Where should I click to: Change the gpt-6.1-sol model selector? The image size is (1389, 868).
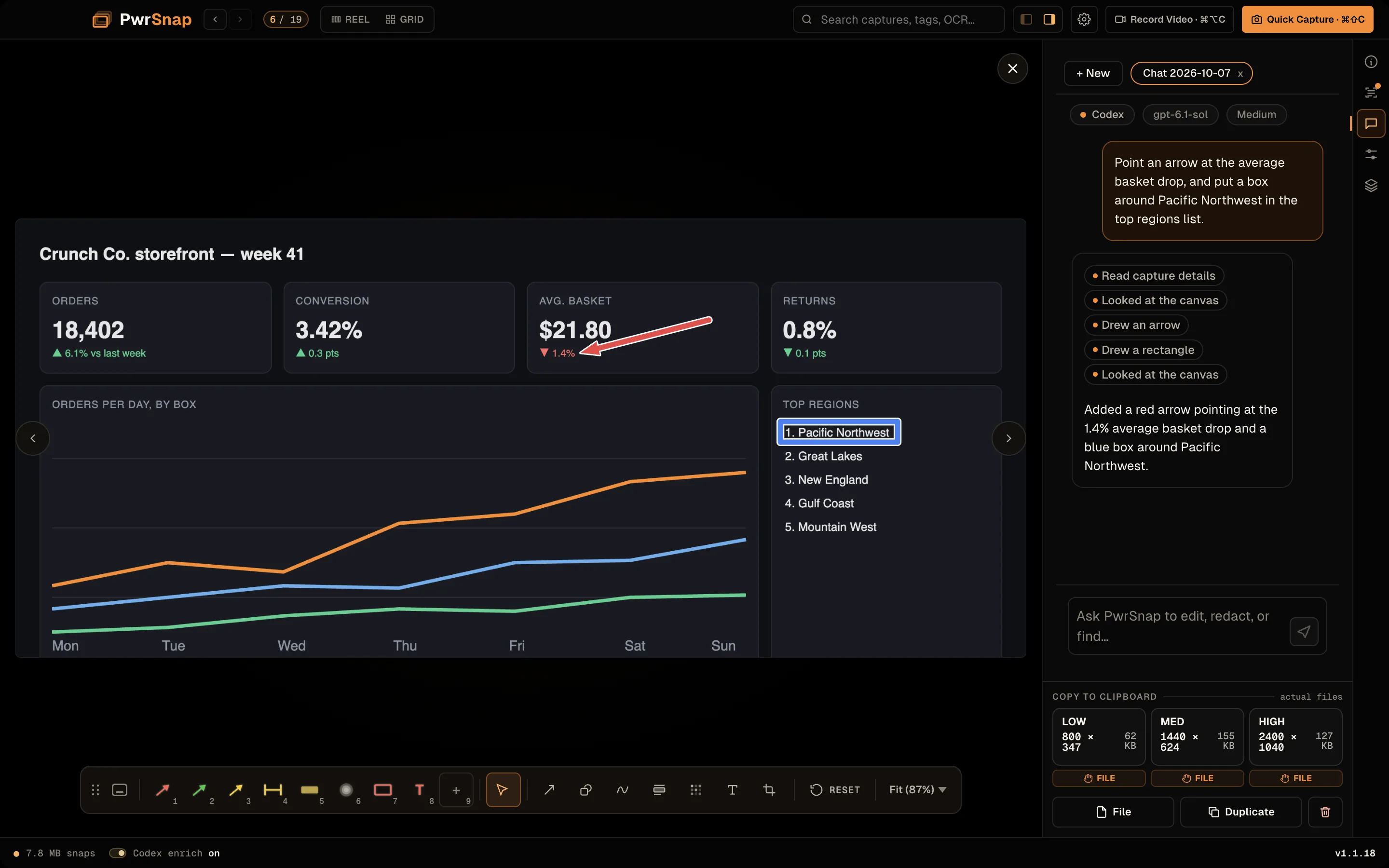click(x=1180, y=115)
